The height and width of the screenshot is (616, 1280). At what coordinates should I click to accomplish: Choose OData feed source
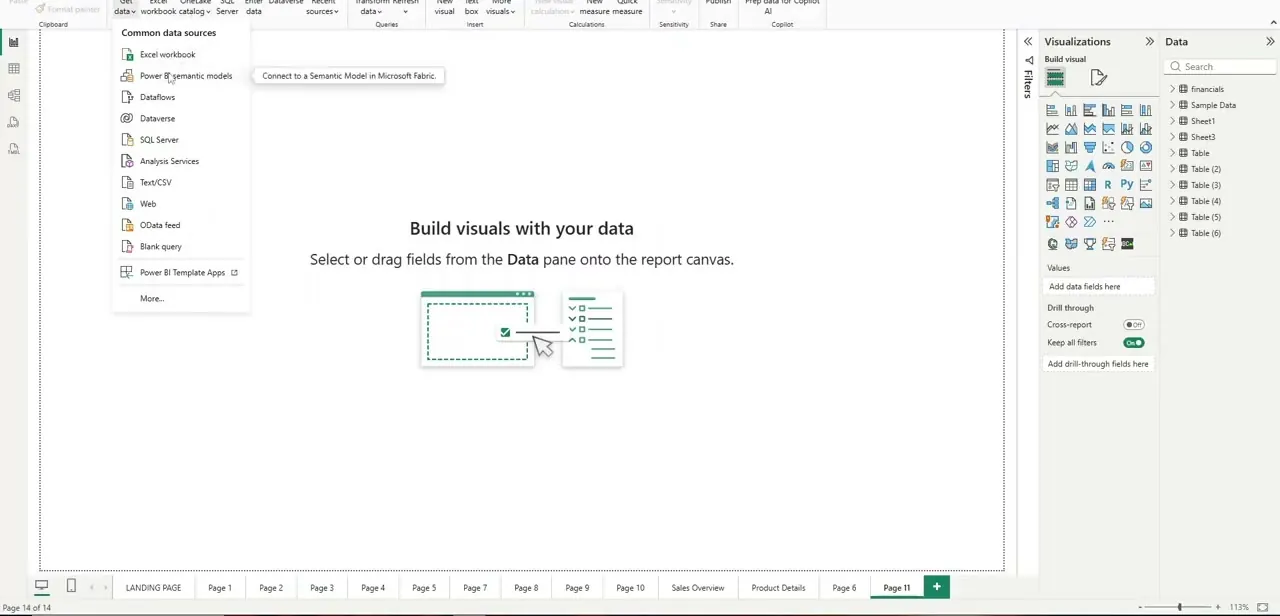pos(180,225)
